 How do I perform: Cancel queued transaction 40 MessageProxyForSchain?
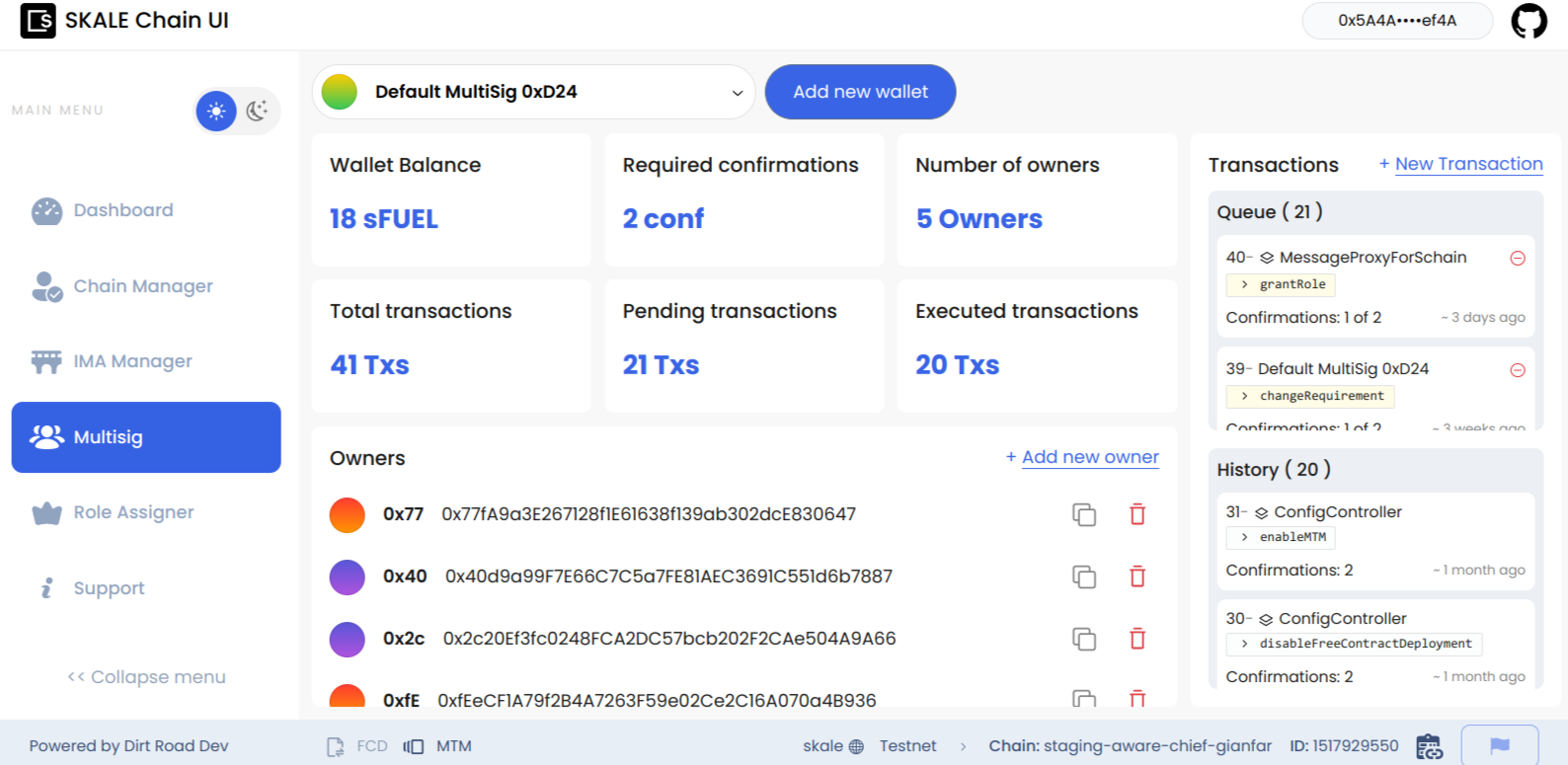click(x=1518, y=259)
